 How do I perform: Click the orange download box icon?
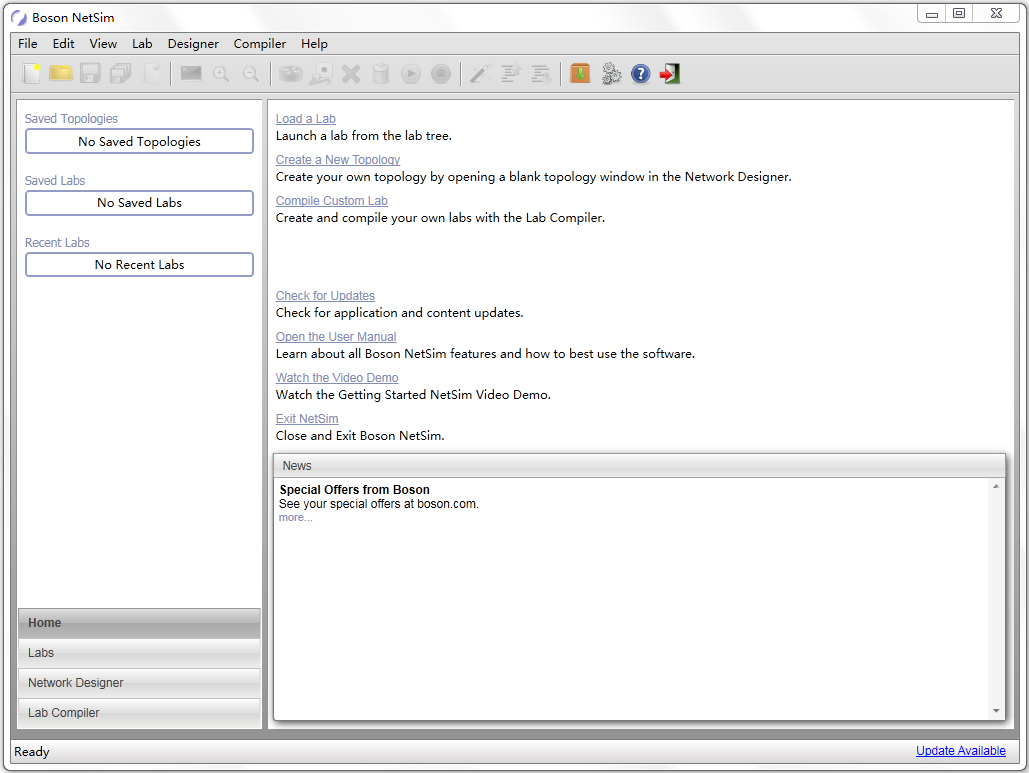pos(580,73)
